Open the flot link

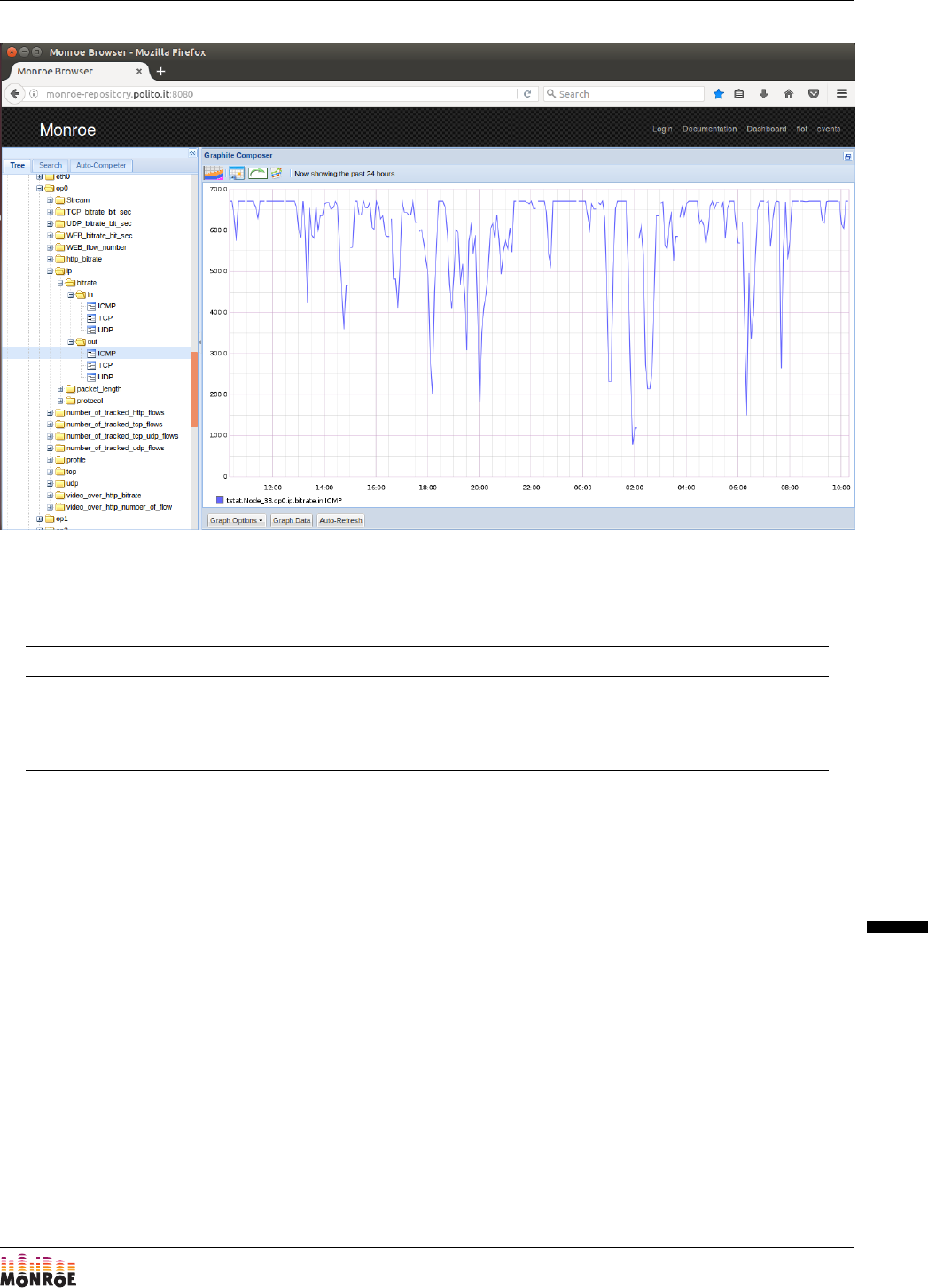click(x=801, y=129)
